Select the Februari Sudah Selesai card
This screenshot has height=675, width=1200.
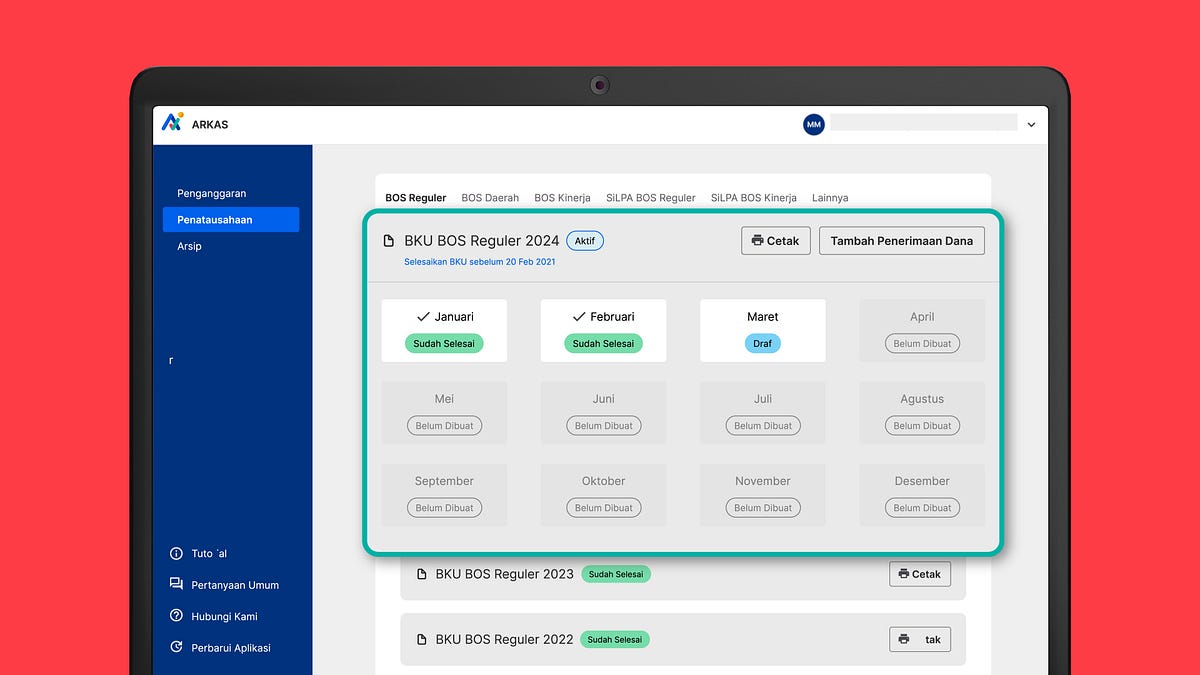coord(603,330)
